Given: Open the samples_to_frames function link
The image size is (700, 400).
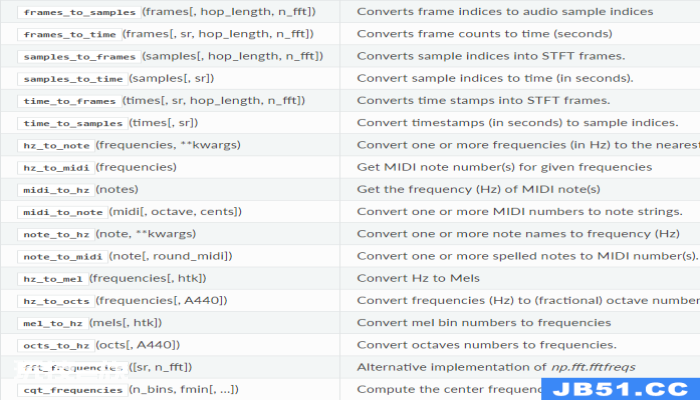Looking at the screenshot, I should tap(79, 57).
